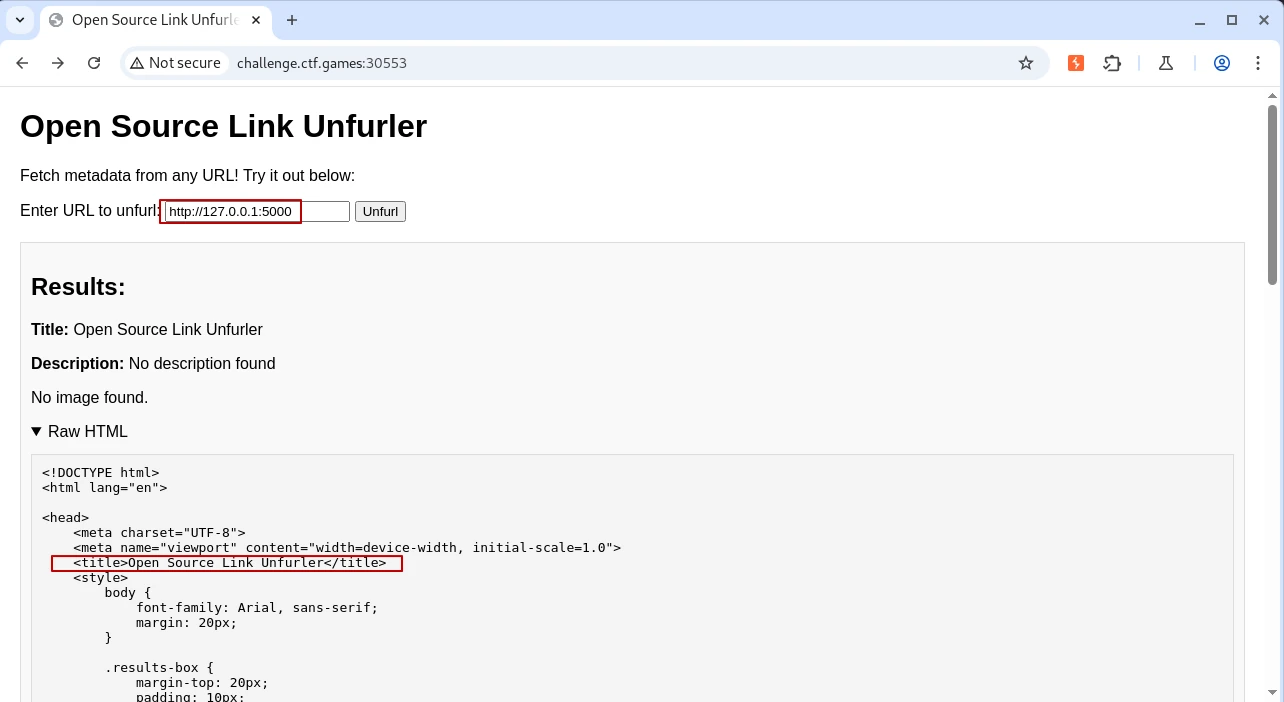Viewport: 1284px width, 702px height.
Task: Click 'Fetch metadata from any URL!' text
Action: [129, 176]
